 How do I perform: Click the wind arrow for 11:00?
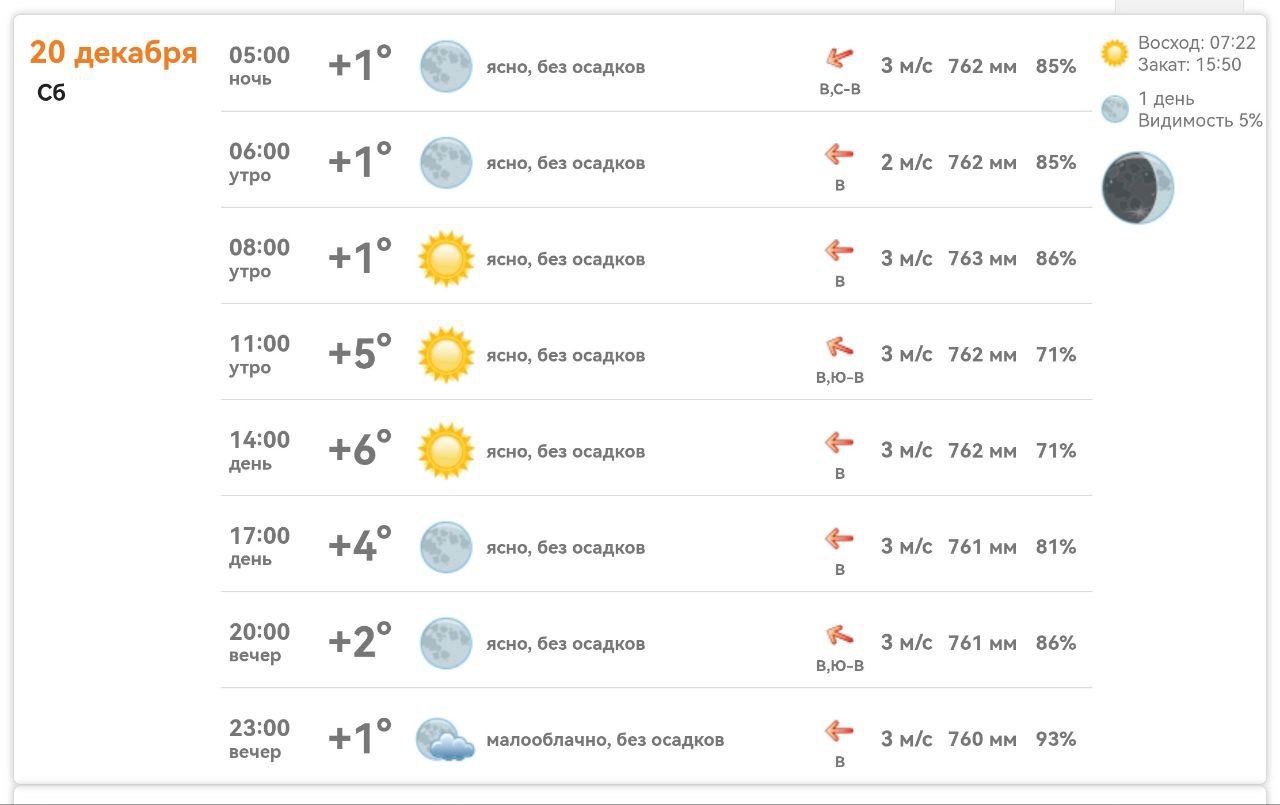tap(839, 348)
